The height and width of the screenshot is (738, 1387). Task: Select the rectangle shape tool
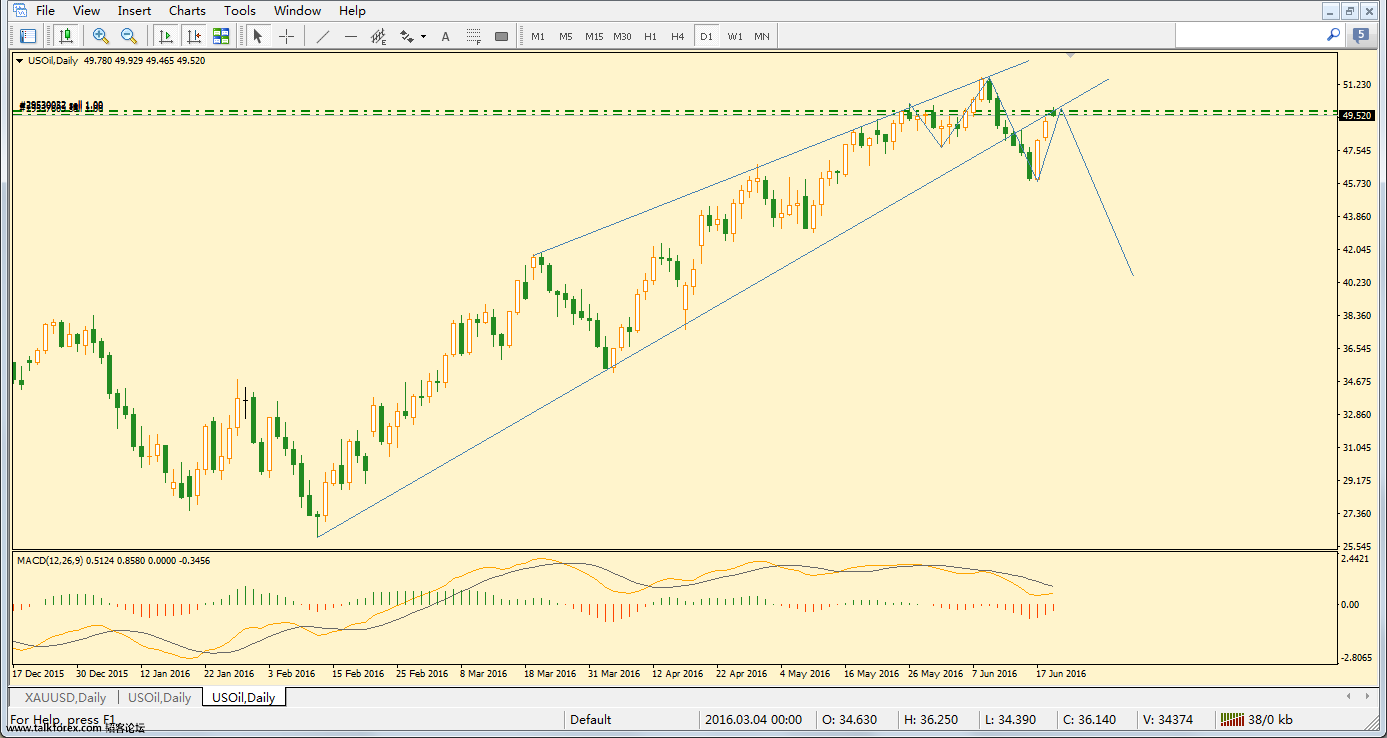[x=502, y=36]
